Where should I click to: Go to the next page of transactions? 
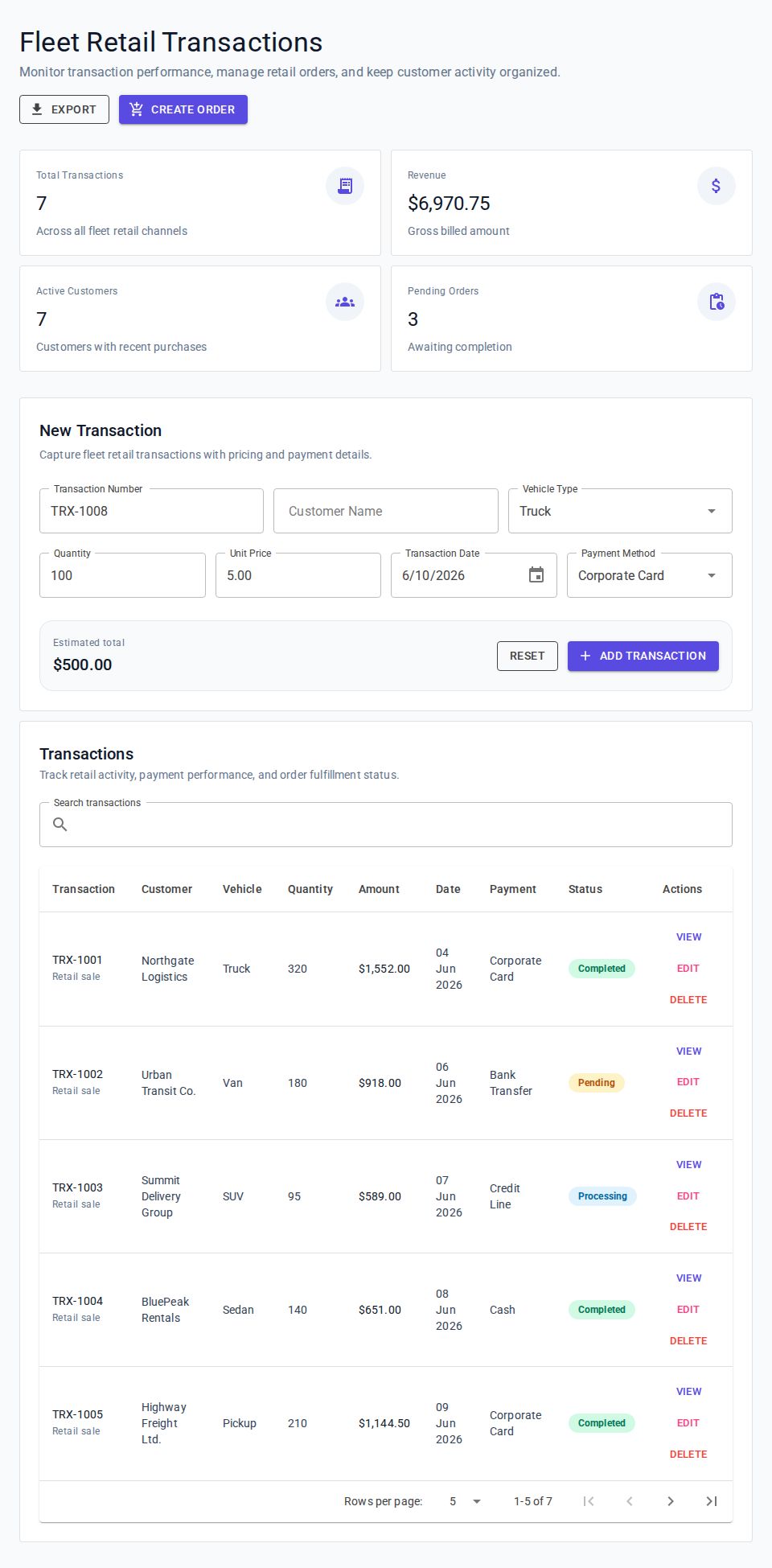(x=671, y=1501)
